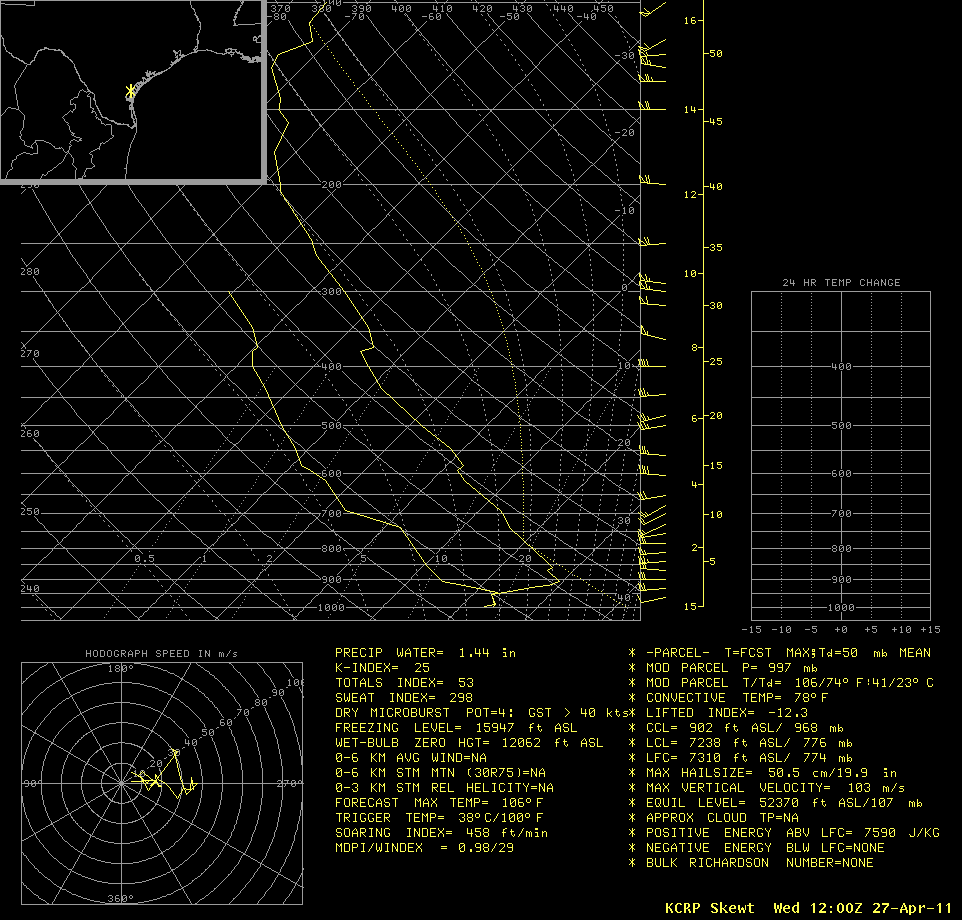Select the "90°" label on the hodograph

coord(31,784)
